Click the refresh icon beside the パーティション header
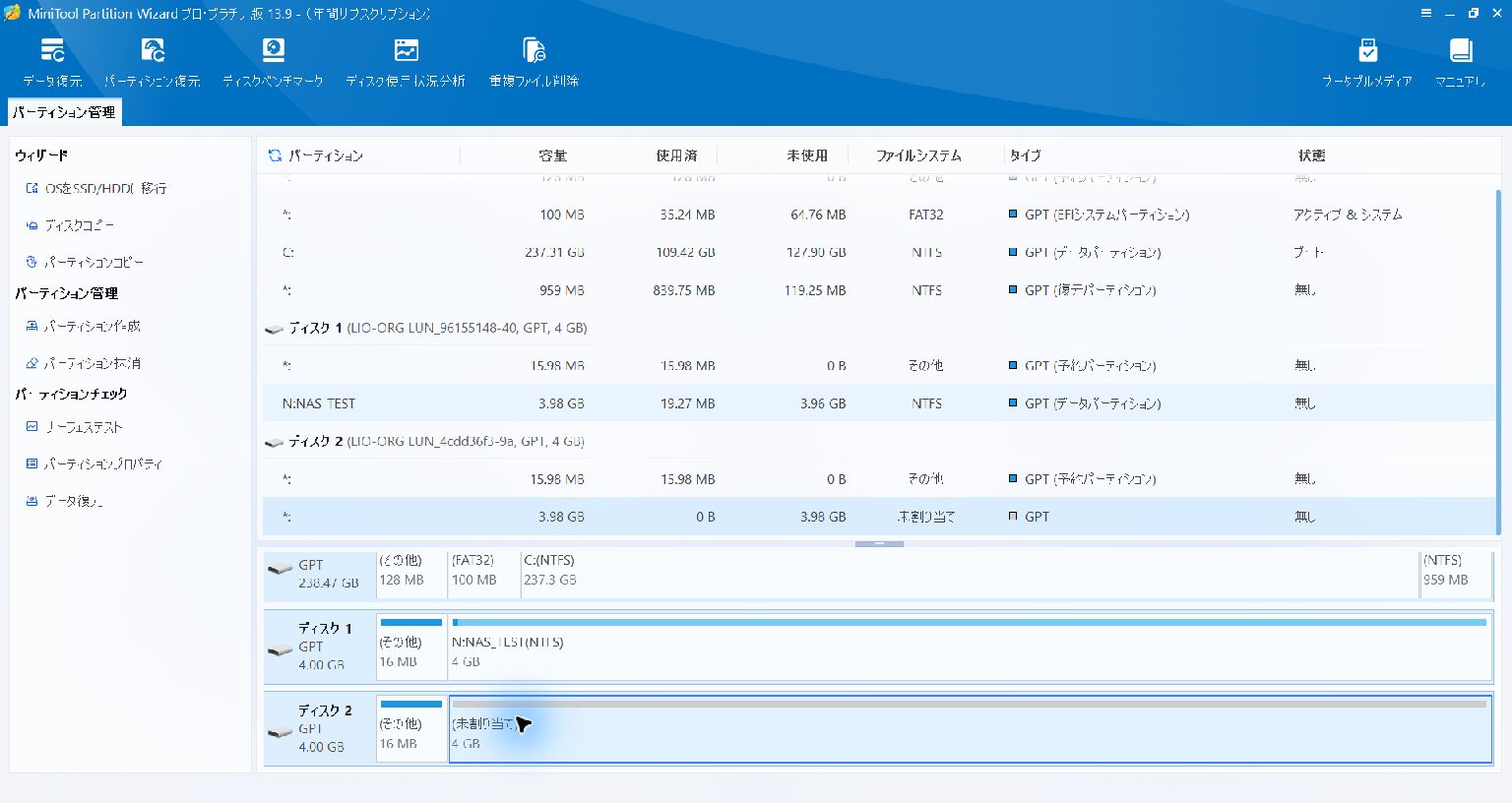This screenshot has height=803, width=1512. 275,155
